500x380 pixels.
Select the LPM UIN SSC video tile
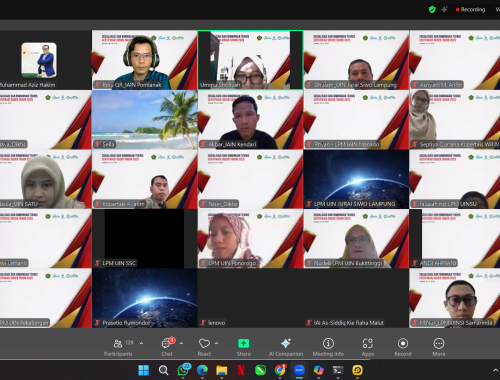click(145, 239)
